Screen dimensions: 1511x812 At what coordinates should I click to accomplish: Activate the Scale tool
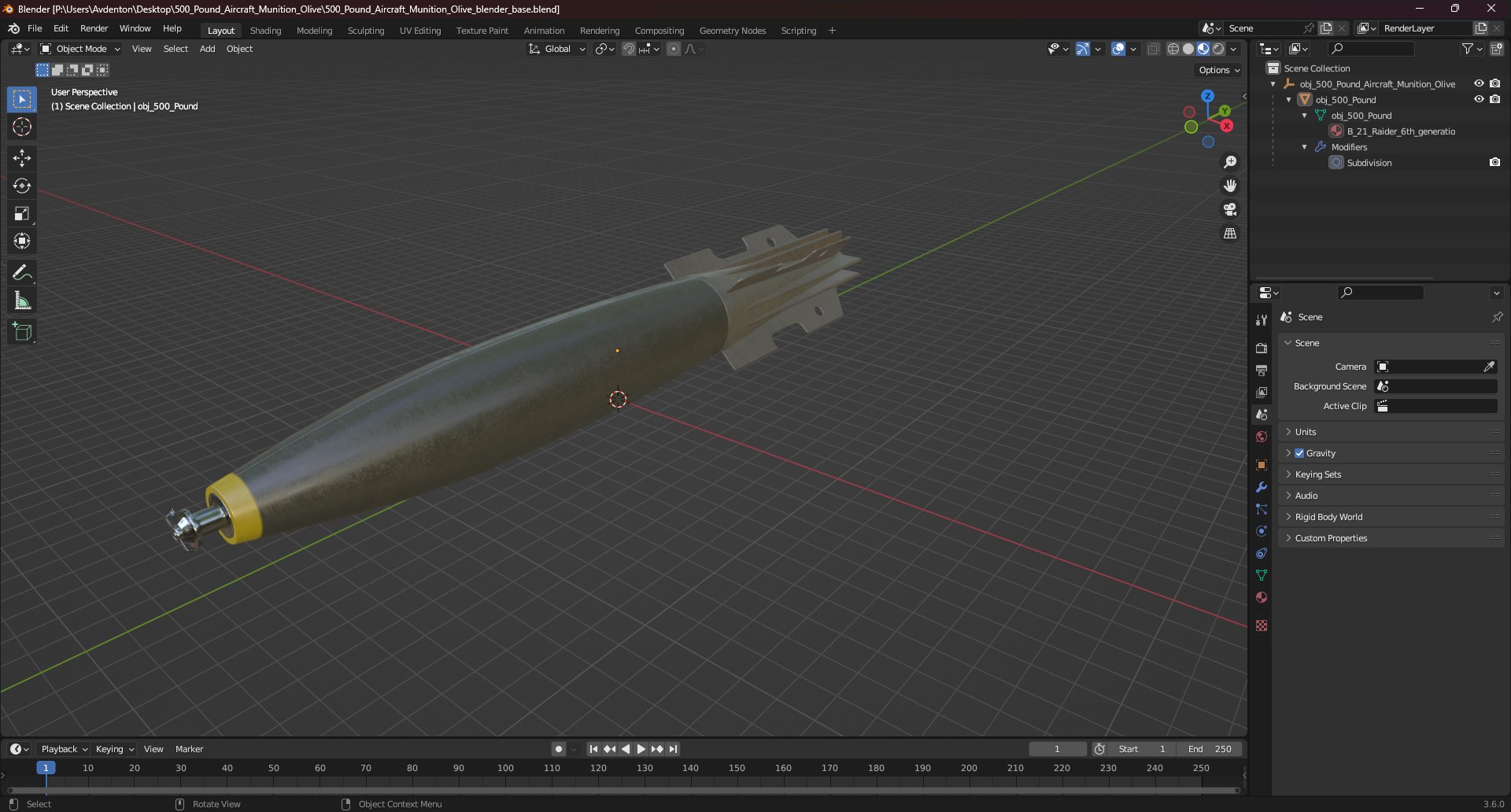coord(22,213)
